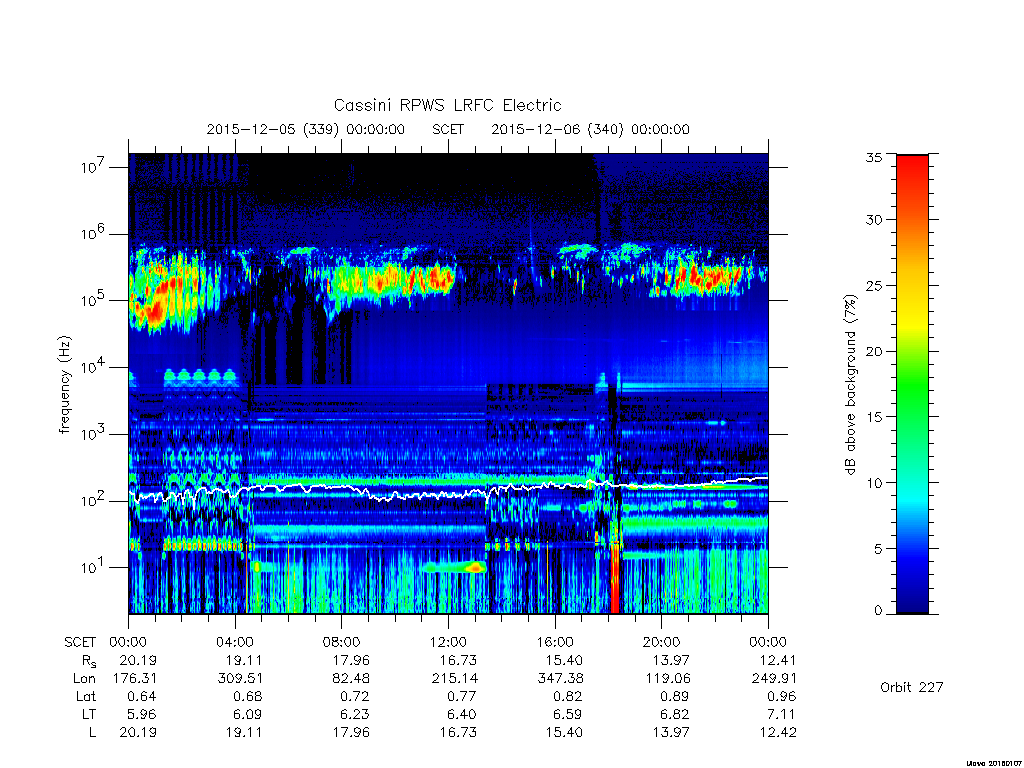The height and width of the screenshot is (768, 1024).
Task: Click the colorbar tick labeled 20
Action: [874, 351]
